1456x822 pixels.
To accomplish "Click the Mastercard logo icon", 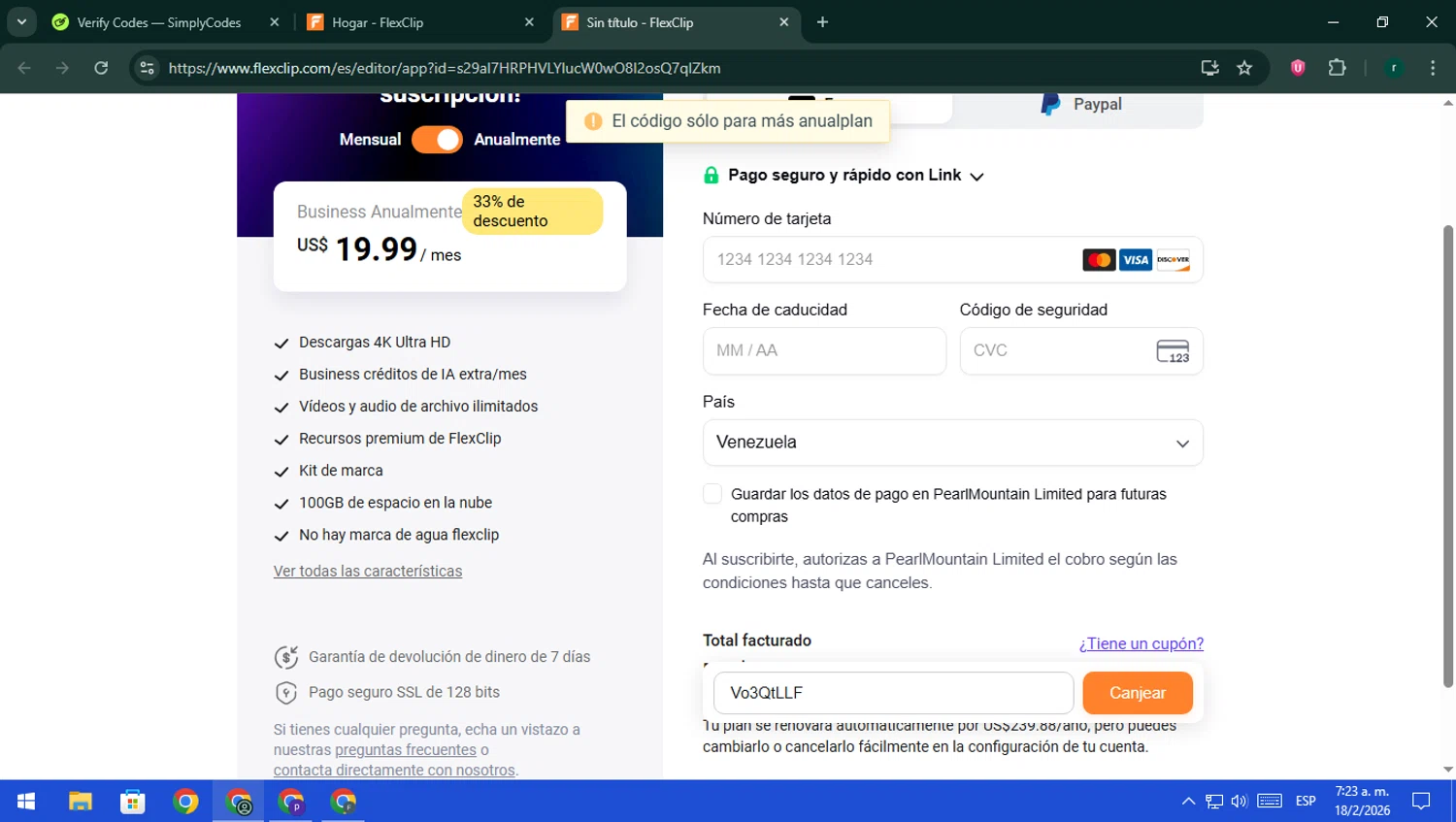I will 1099,260.
